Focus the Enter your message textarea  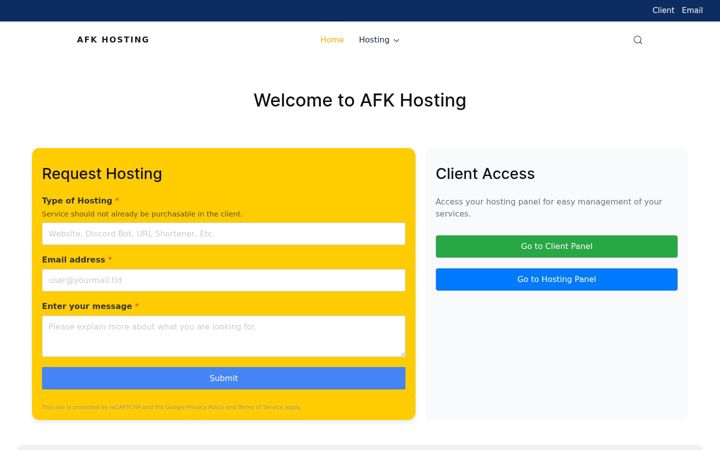click(224, 336)
